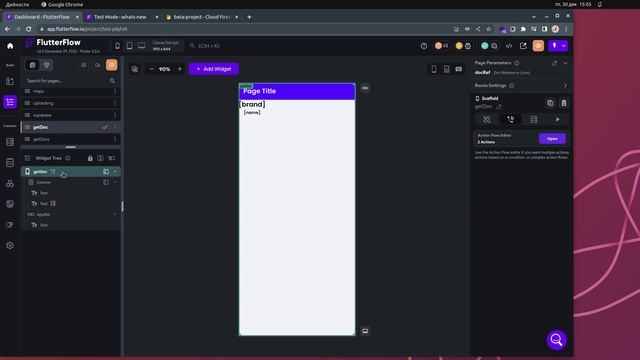The image size is (640, 360).
Task: Click the Route Settings info icon
Action: (x=512, y=85)
